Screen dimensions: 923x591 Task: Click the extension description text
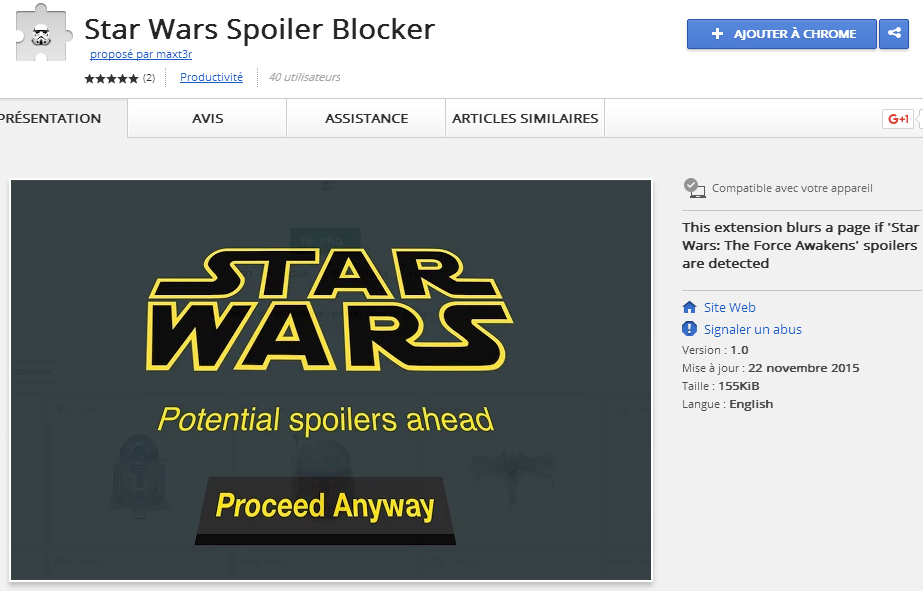[x=800, y=245]
